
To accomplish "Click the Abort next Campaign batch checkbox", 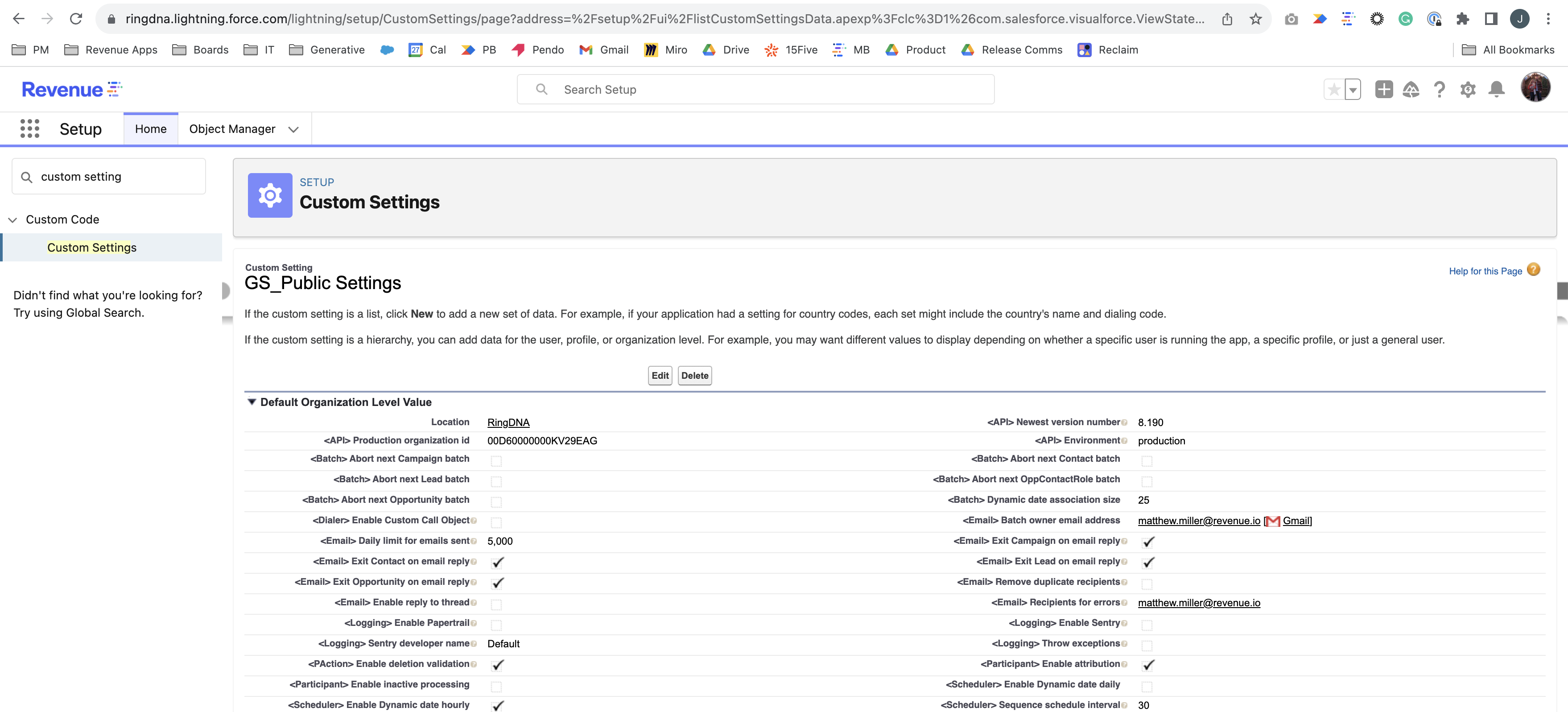I will pos(496,461).
